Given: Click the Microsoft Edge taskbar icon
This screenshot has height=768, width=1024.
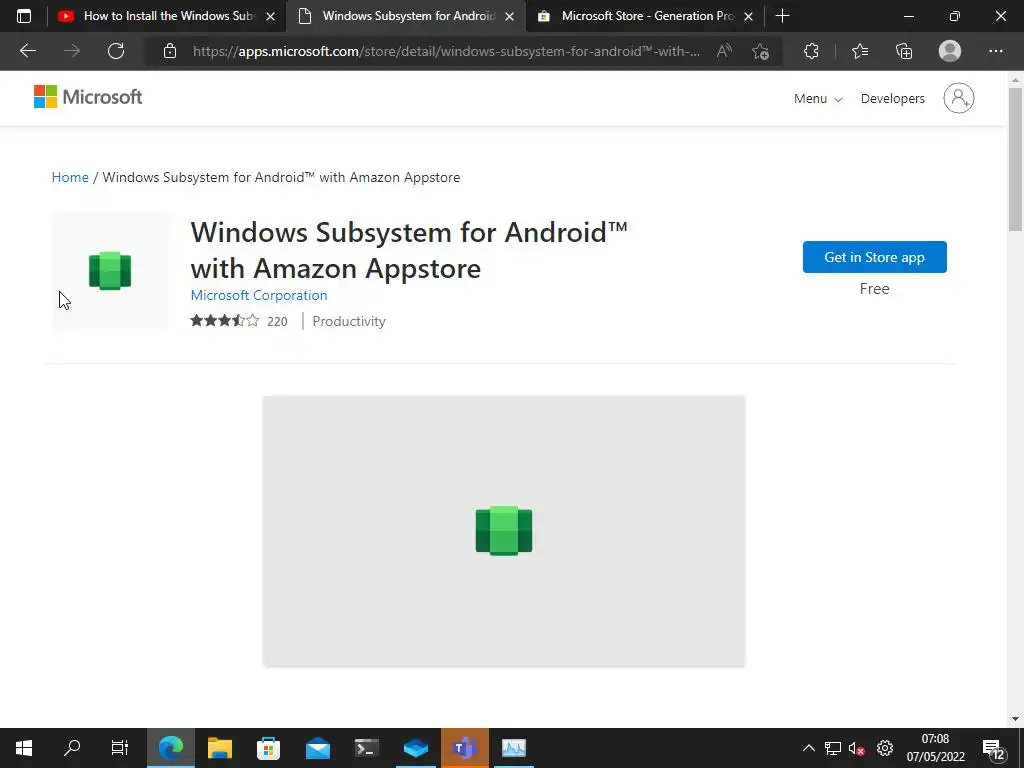Looking at the screenshot, I should [x=171, y=748].
